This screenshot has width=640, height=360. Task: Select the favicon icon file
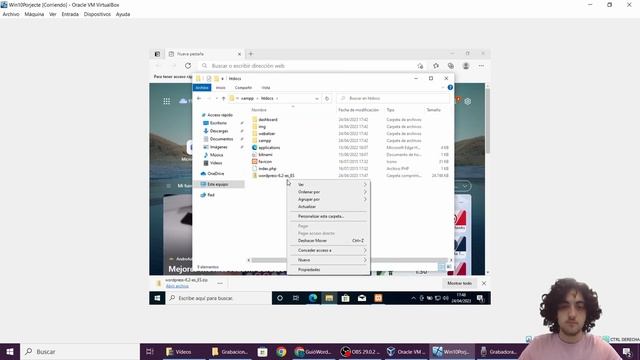pyautogui.click(x=265, y=161)
